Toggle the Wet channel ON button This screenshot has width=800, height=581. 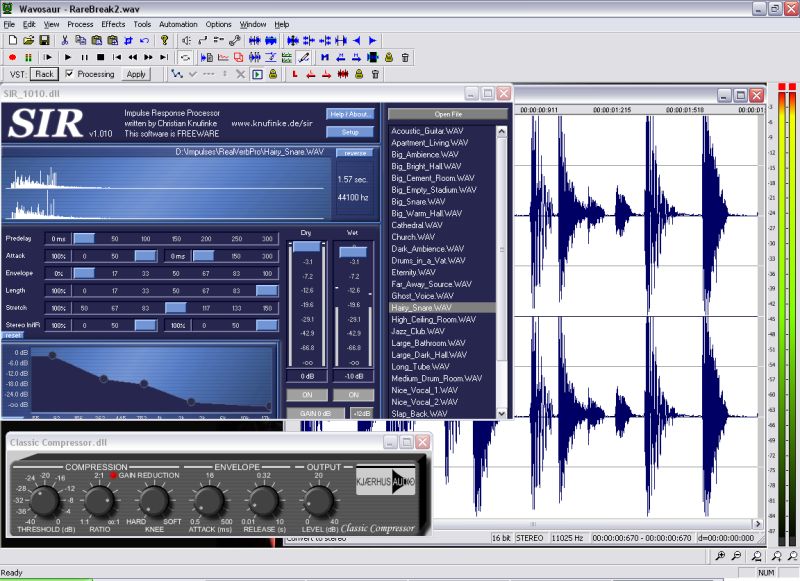point(353,394)
